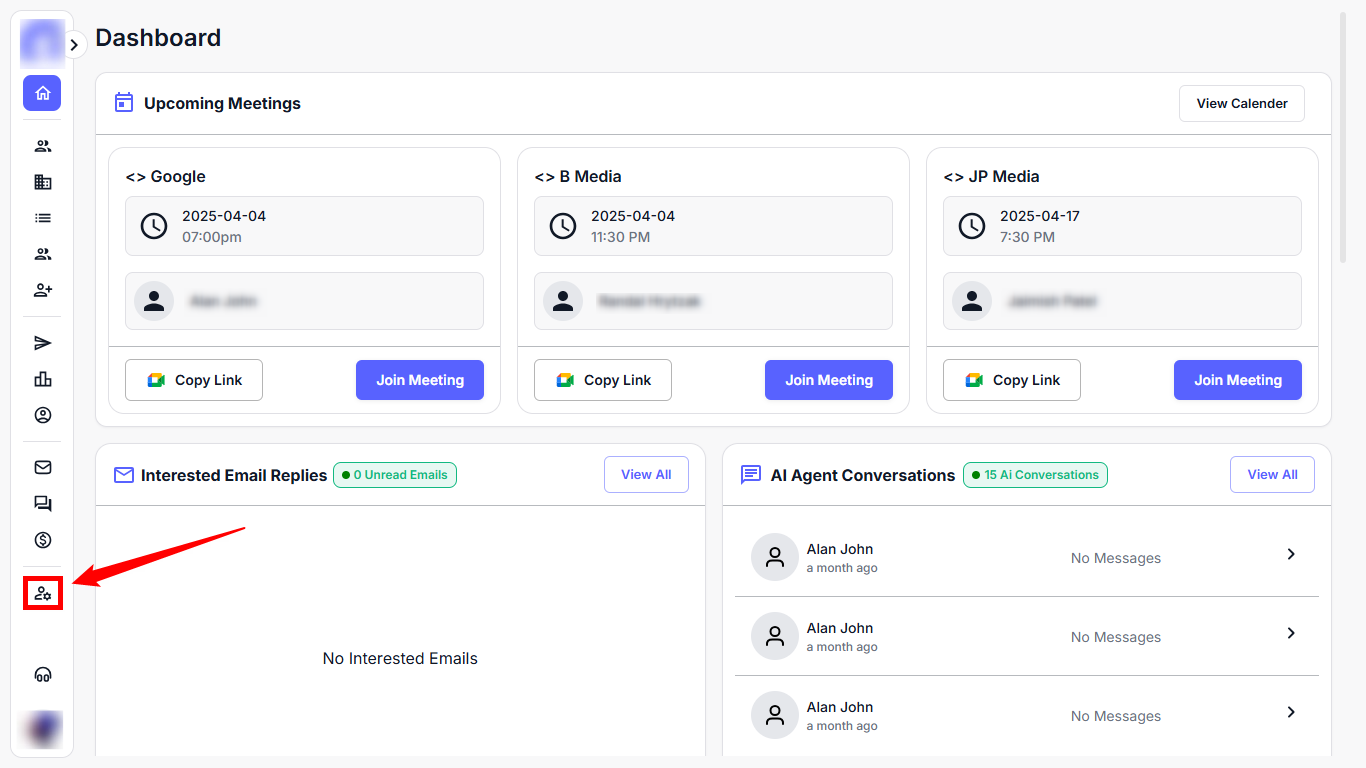Open the building companies icon in sidebar
The width and height of the screenshot is (1366, 768).
(x=42, y=182)
